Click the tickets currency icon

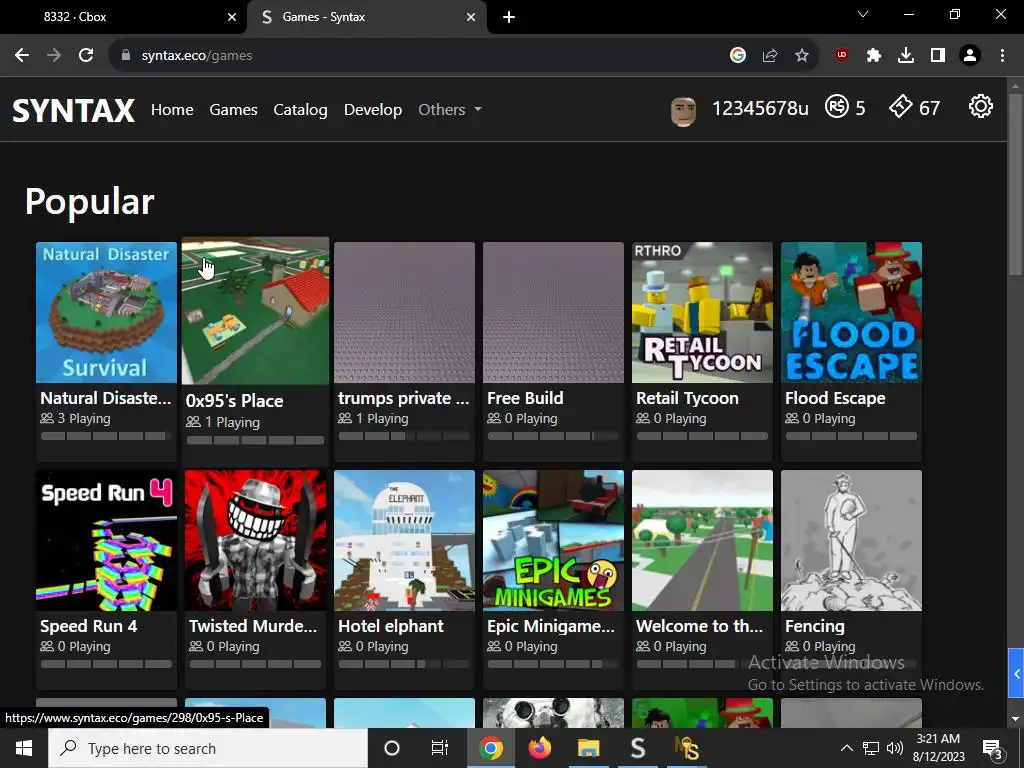pyautogui.click(x=901, y=106)
